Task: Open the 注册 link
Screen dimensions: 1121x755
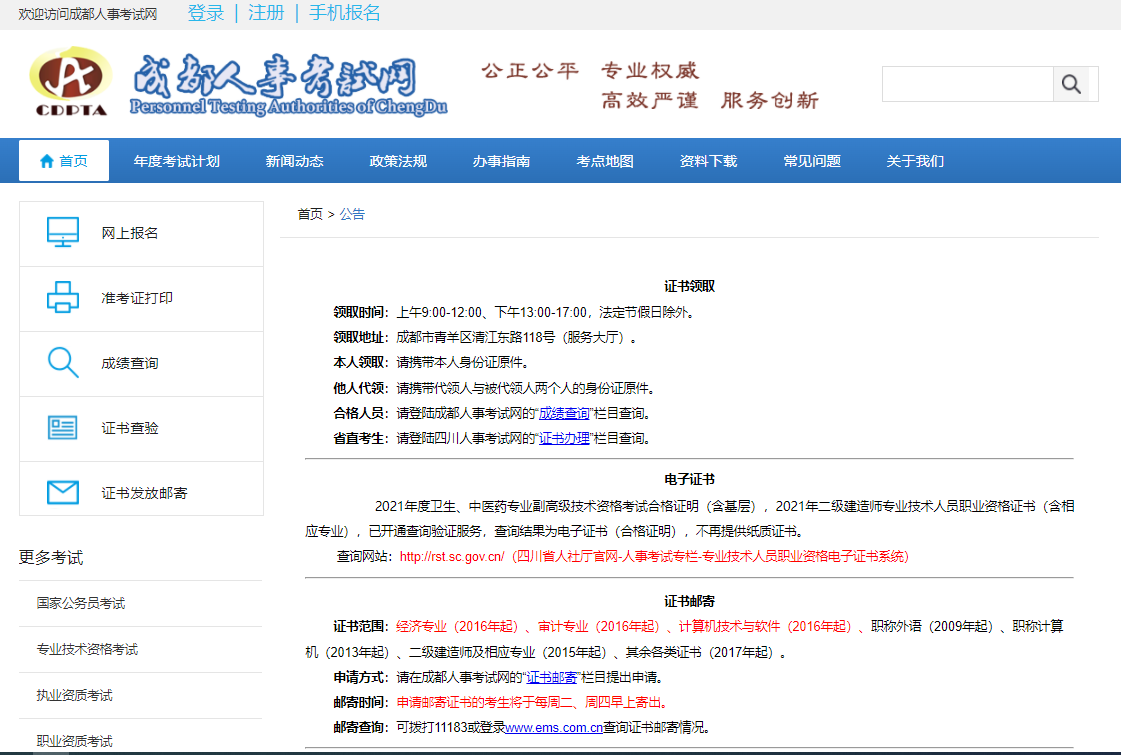Action: (x=266, y=13)
